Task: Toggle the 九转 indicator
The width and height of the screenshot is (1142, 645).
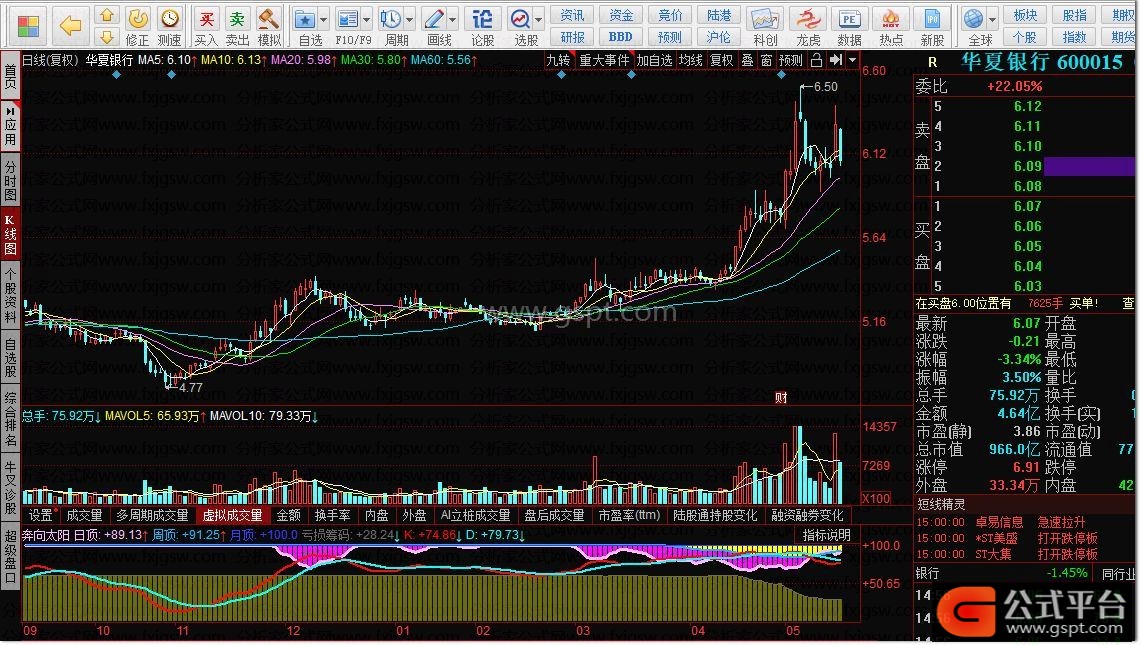Action: tap(559, 60)
